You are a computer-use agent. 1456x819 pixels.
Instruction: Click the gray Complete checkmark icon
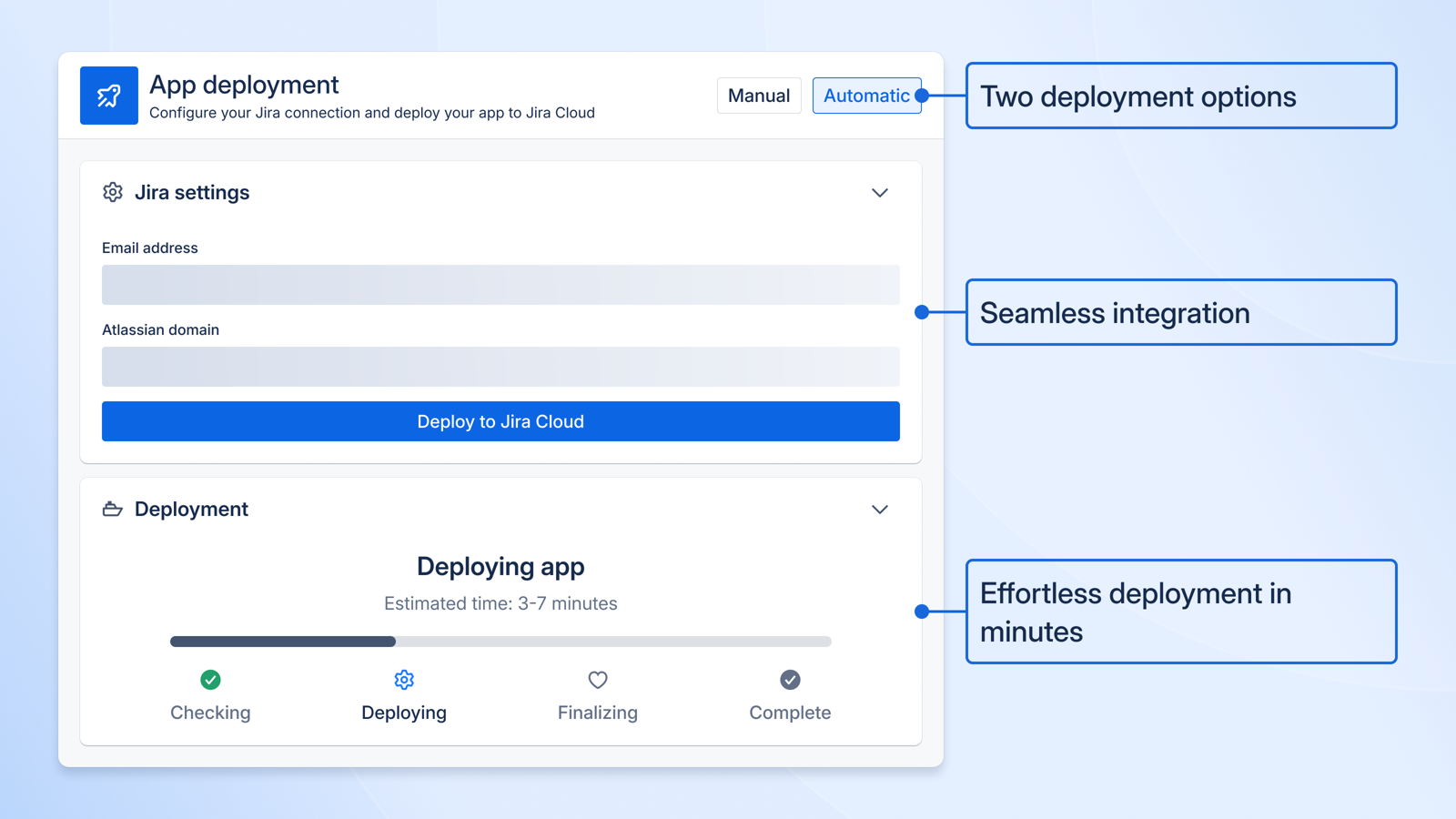tap(790, 680)
